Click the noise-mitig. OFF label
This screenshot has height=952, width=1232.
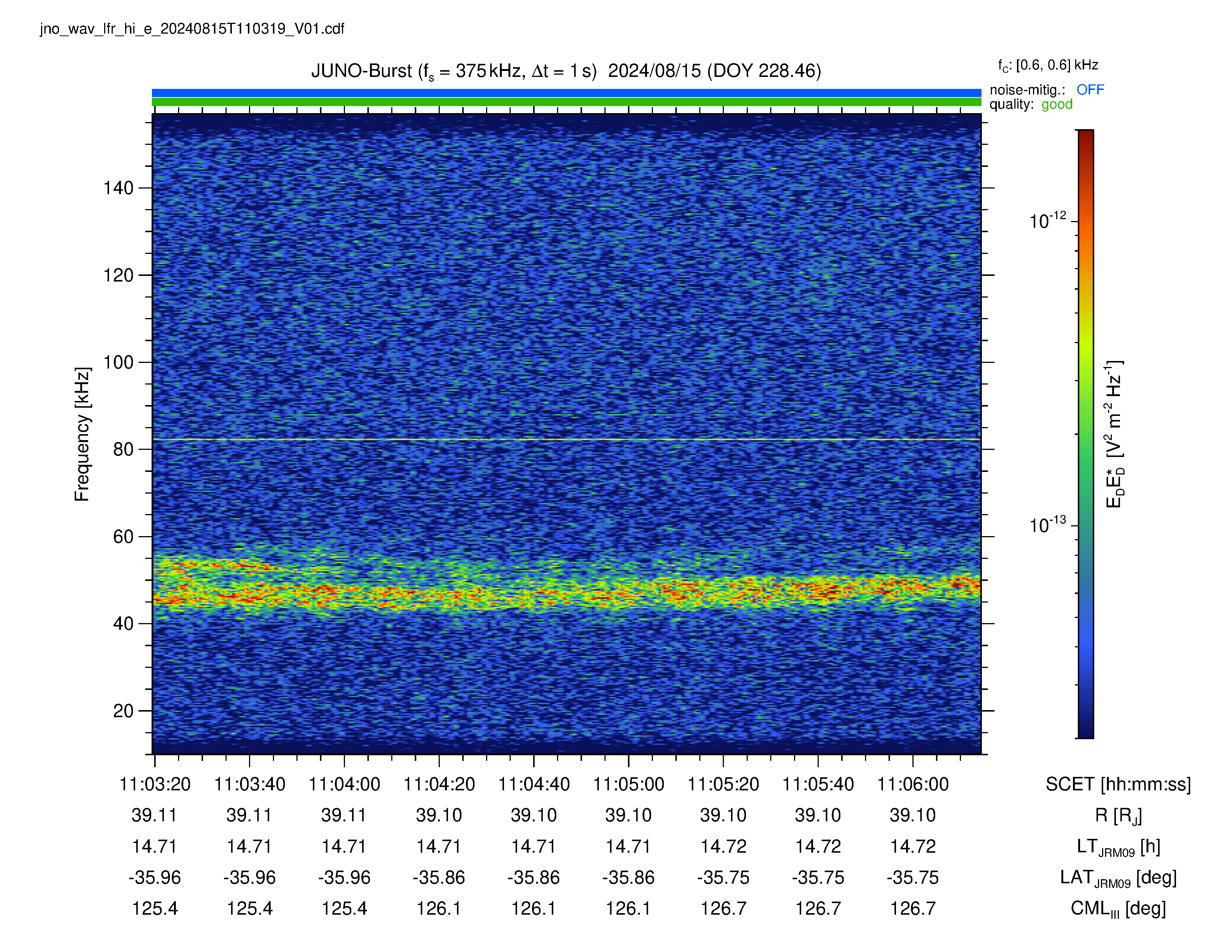(x=1046, y=90)
